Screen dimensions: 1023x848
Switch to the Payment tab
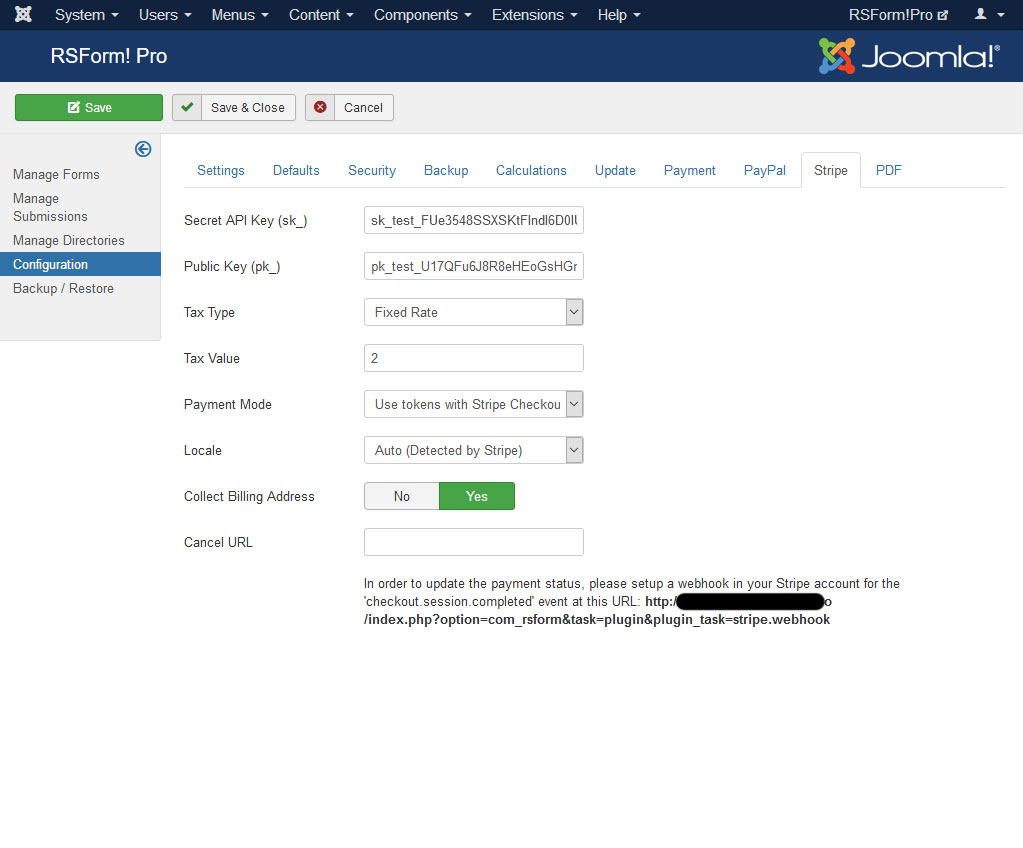(x=690, y=170)
